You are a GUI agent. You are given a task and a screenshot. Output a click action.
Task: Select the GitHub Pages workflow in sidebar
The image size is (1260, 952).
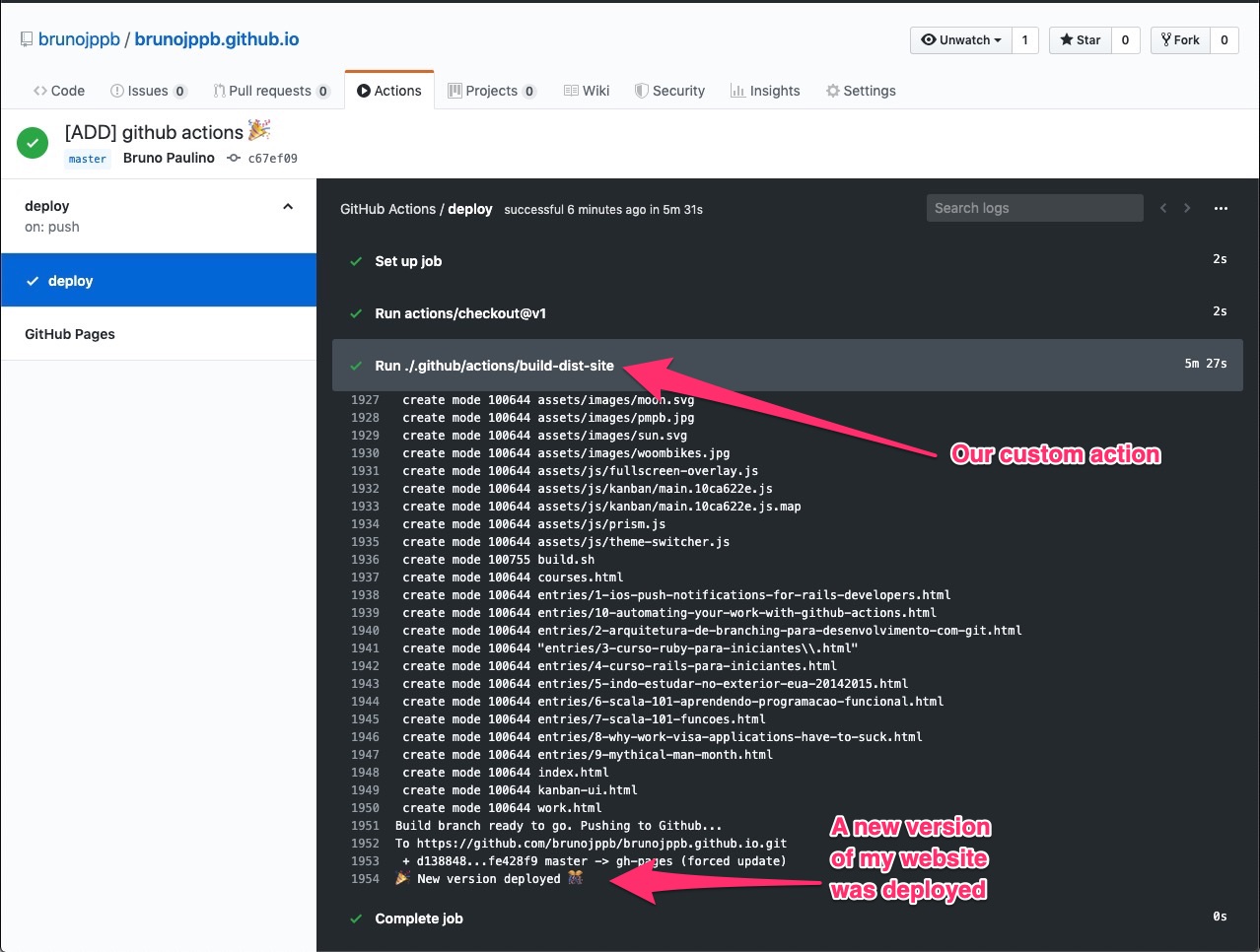70,333
